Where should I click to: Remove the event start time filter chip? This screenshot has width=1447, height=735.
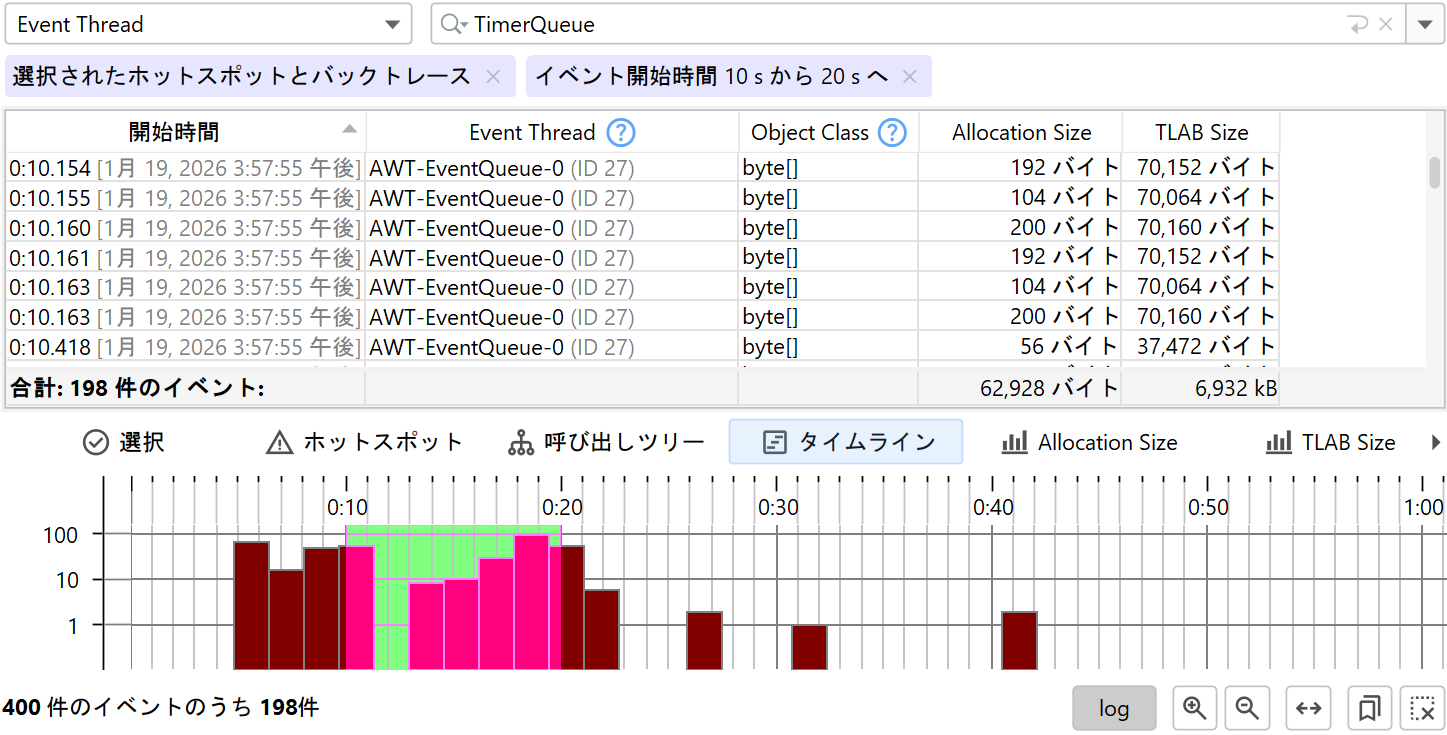[x=909, y=76]
